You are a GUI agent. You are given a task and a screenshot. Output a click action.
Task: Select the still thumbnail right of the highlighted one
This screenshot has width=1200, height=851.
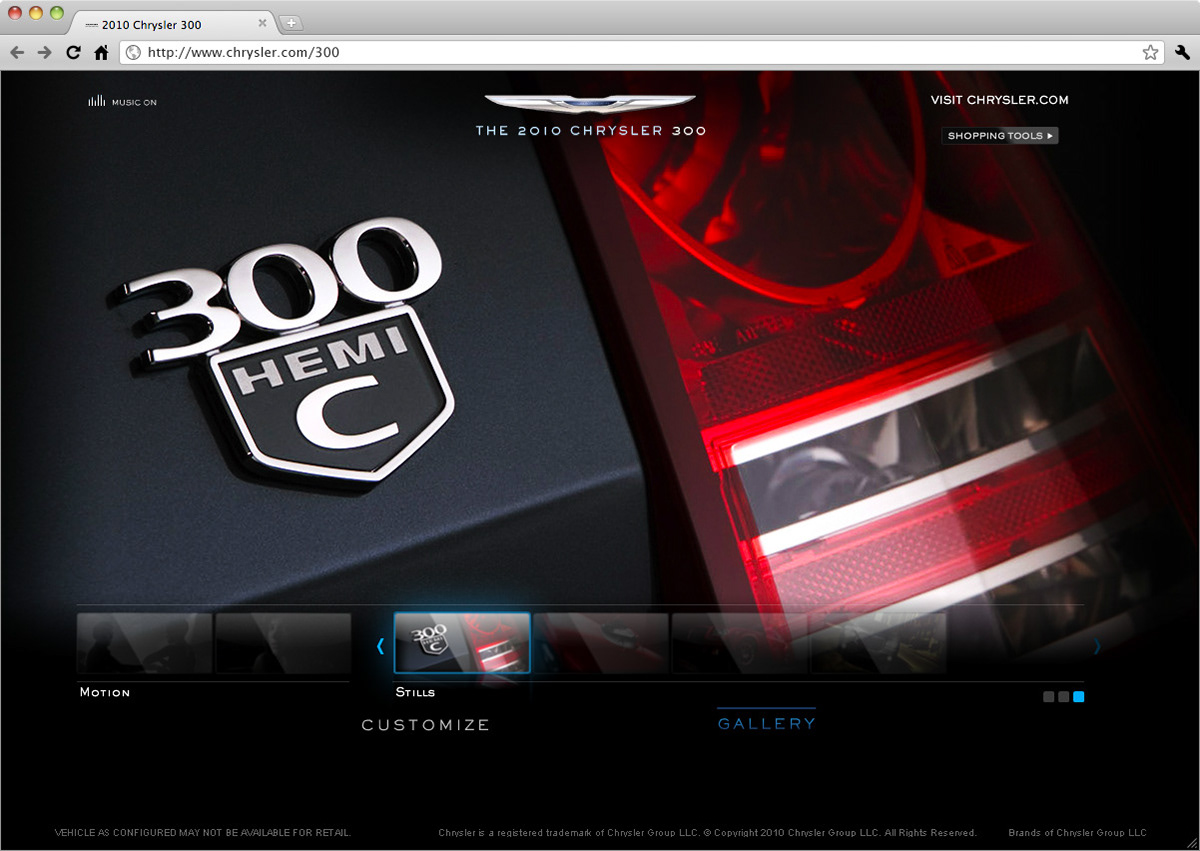(x=601, y=643)
